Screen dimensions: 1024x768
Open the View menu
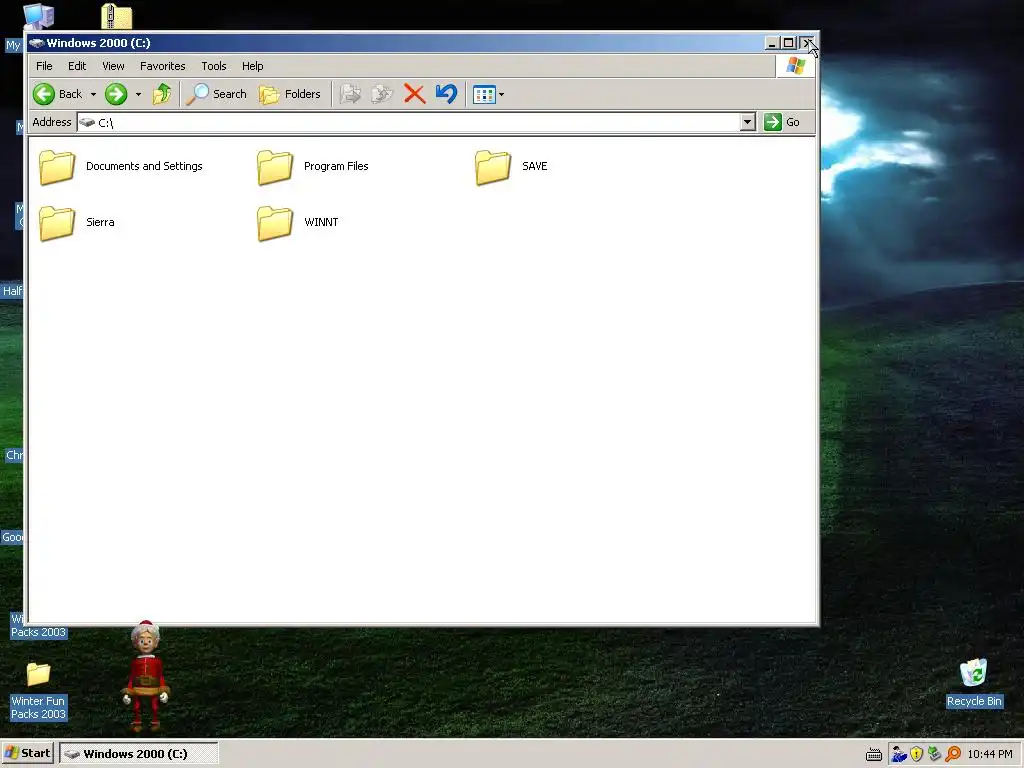tap(113, 66)
